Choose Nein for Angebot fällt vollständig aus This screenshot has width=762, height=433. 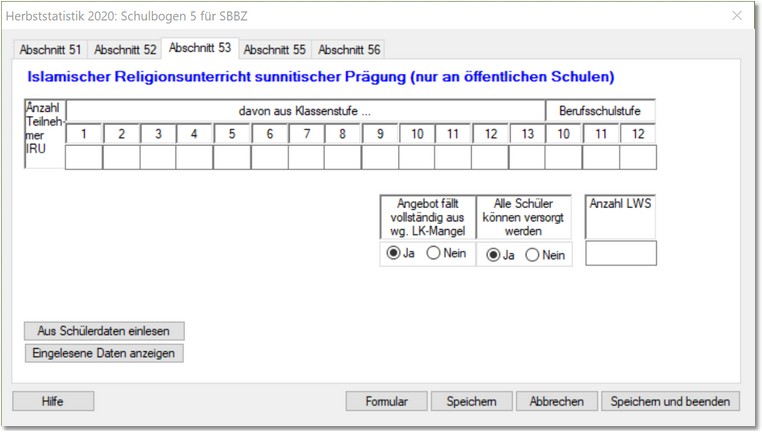point(433,253)
